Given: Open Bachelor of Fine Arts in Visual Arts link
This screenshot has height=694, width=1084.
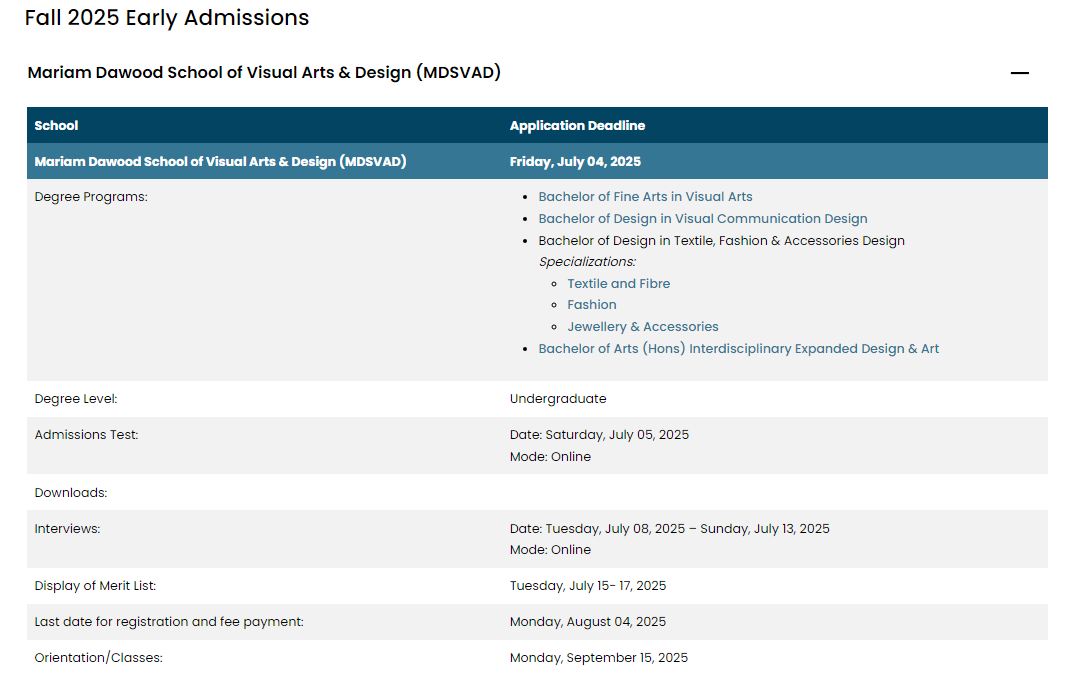Looking at the screenshot, I should tap(645, 196).
